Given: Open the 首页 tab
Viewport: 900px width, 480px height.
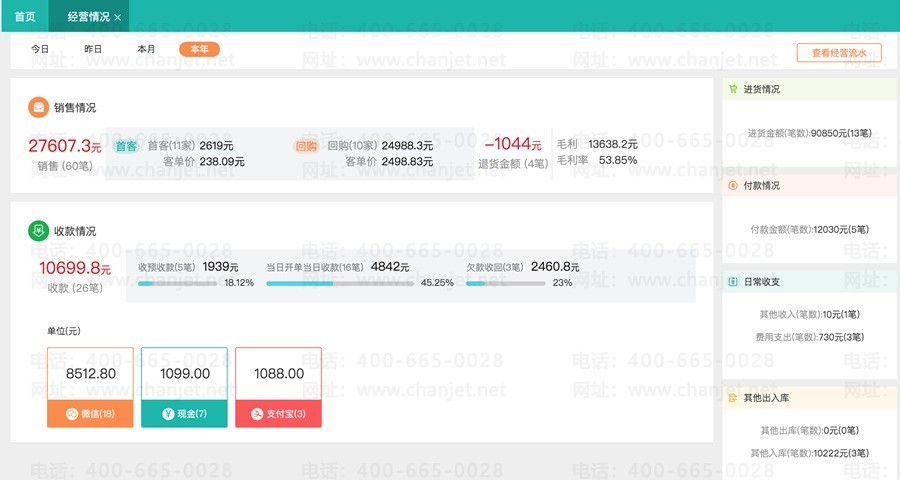Looking at the screenshot, I should [x=25, y=17].
